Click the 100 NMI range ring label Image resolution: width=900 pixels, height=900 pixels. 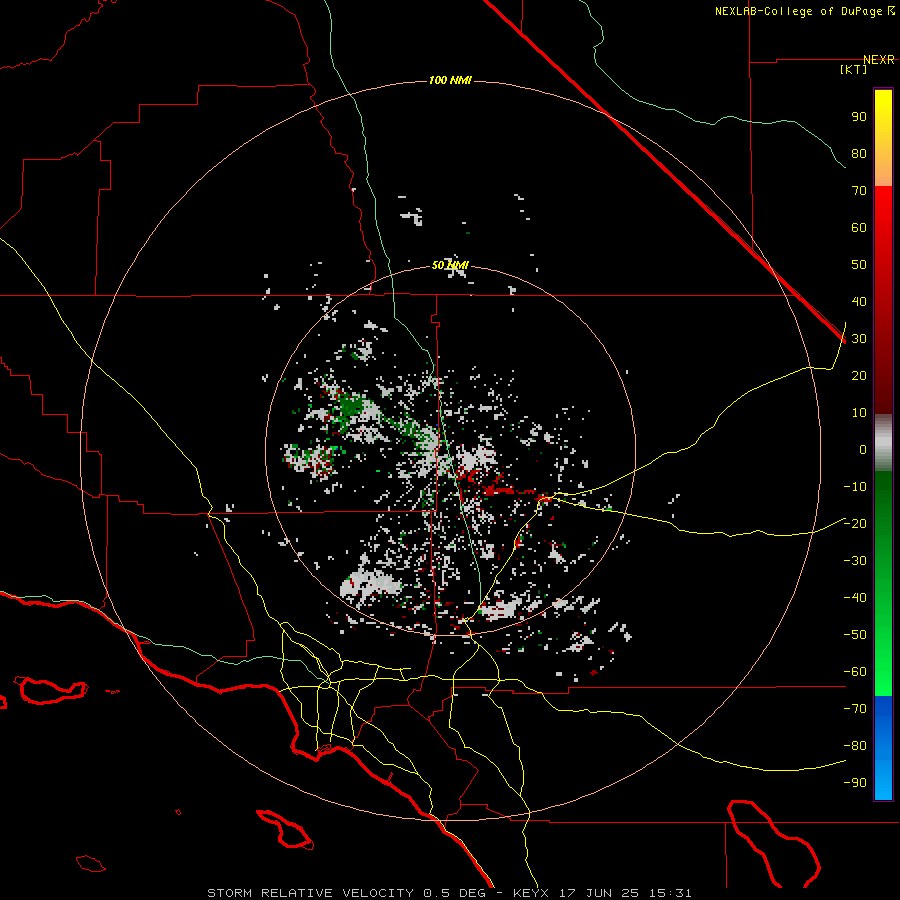[450, 80]
